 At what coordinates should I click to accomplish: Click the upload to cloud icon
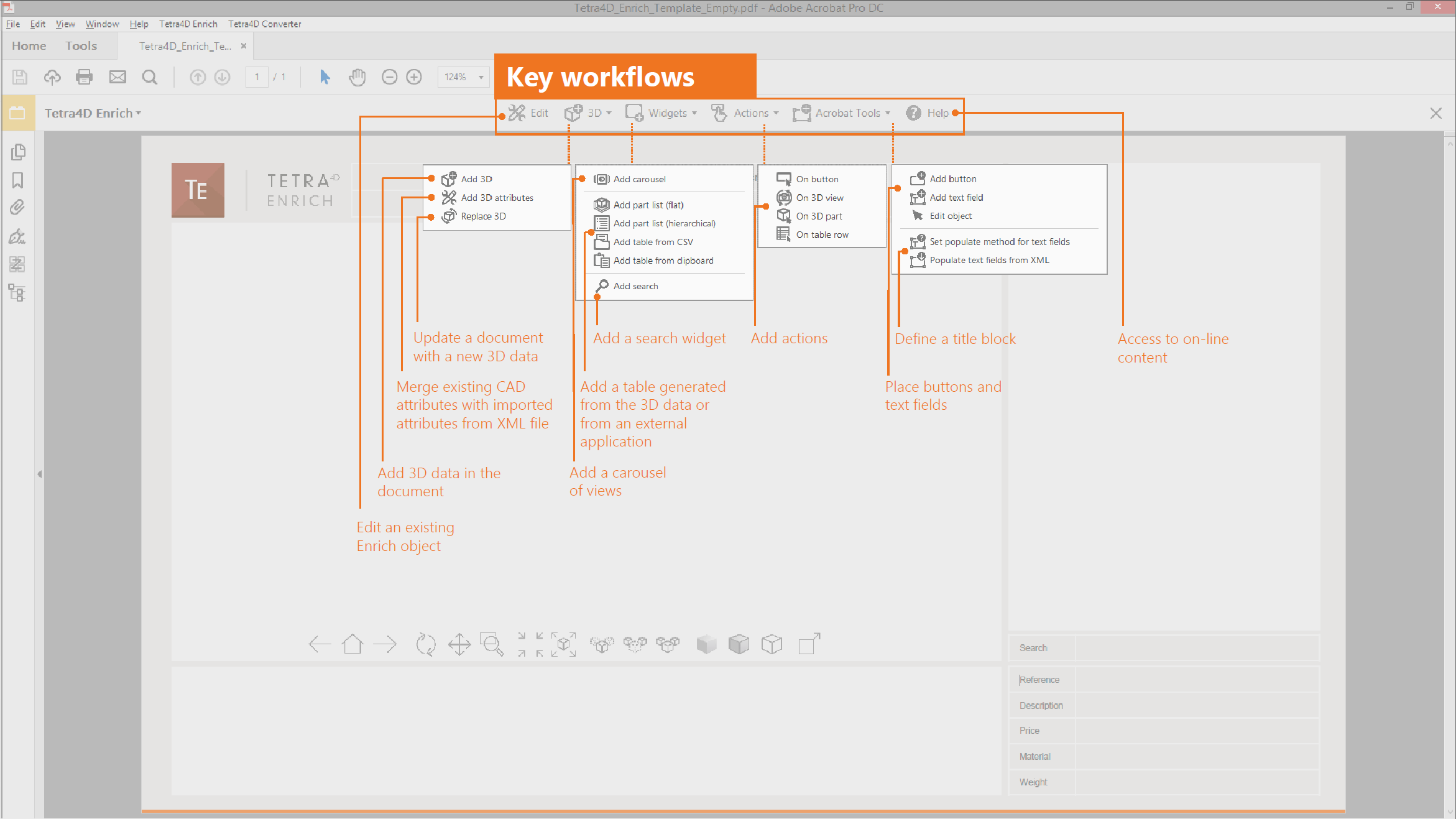coord(52,76)
